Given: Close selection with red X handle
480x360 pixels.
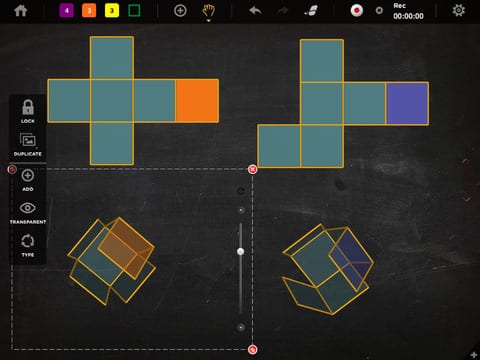Looking at the screenshot, I should pos(253,169).
